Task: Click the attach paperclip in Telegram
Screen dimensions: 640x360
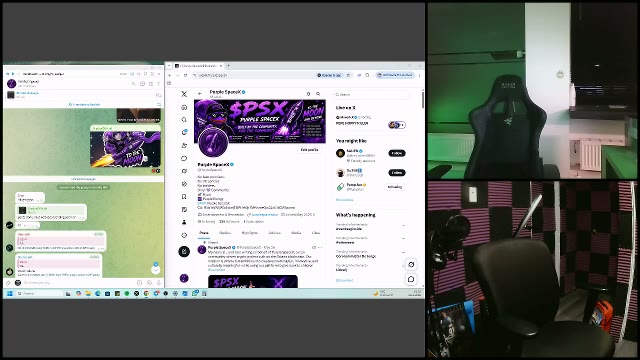Action: point(8,283)
